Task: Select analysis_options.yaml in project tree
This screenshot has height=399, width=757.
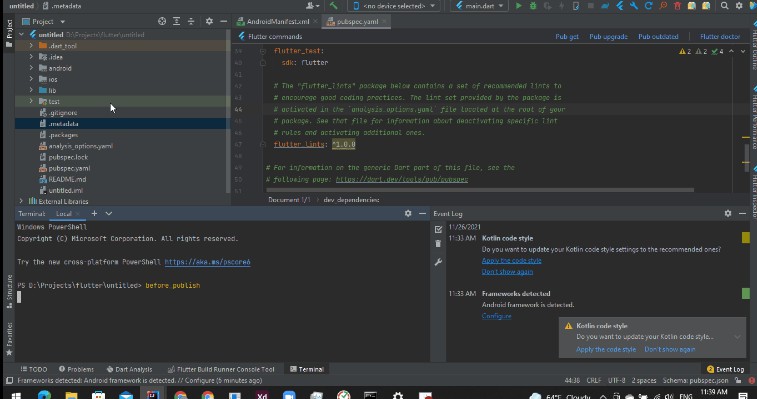Action: 81,146
